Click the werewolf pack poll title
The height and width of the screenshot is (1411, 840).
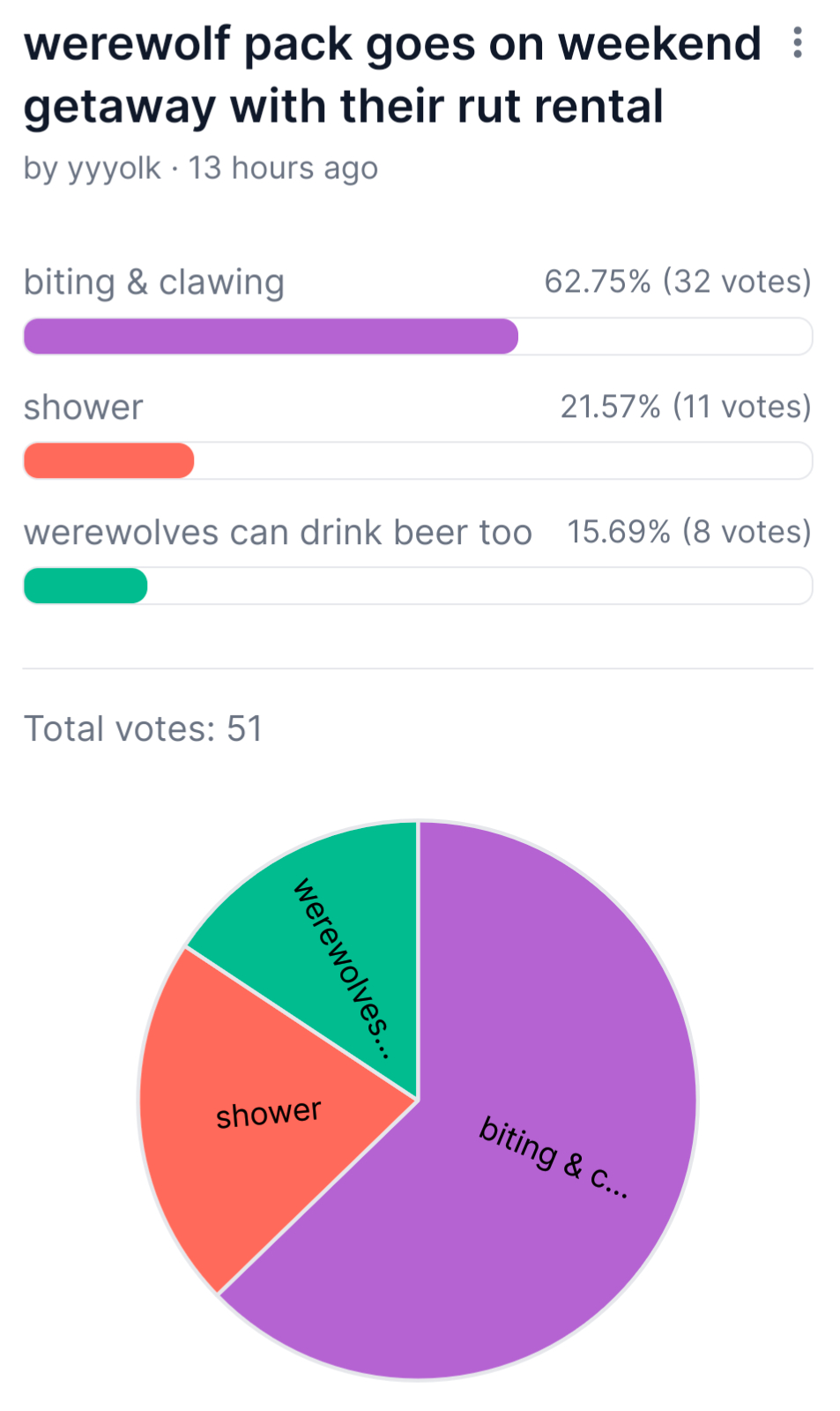pos(391,75)
